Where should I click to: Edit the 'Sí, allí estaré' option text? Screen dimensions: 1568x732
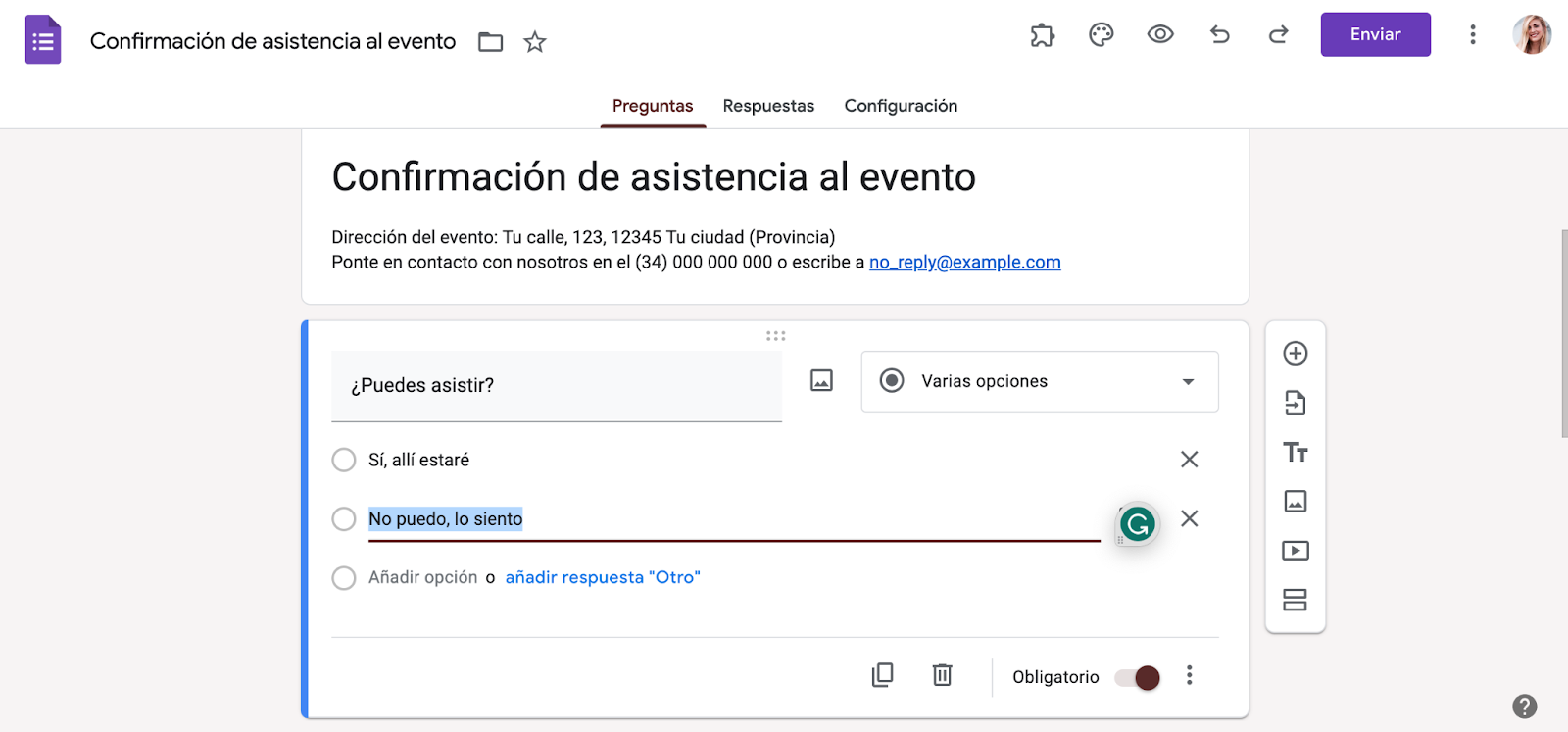419,460
